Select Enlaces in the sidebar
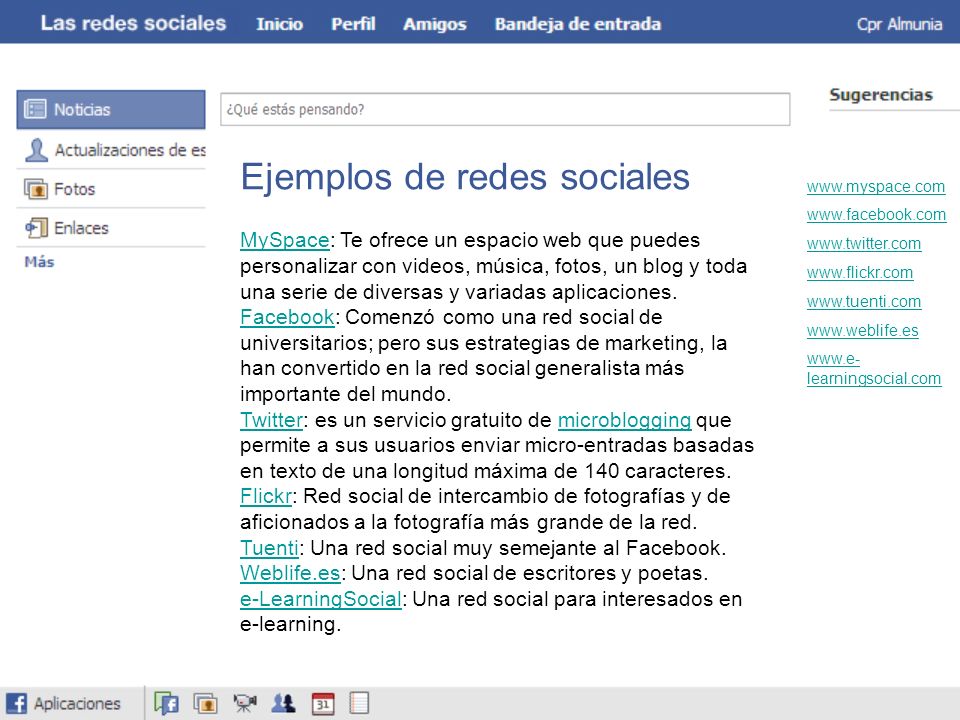960x720 pixels. click(x=111, y=228)
